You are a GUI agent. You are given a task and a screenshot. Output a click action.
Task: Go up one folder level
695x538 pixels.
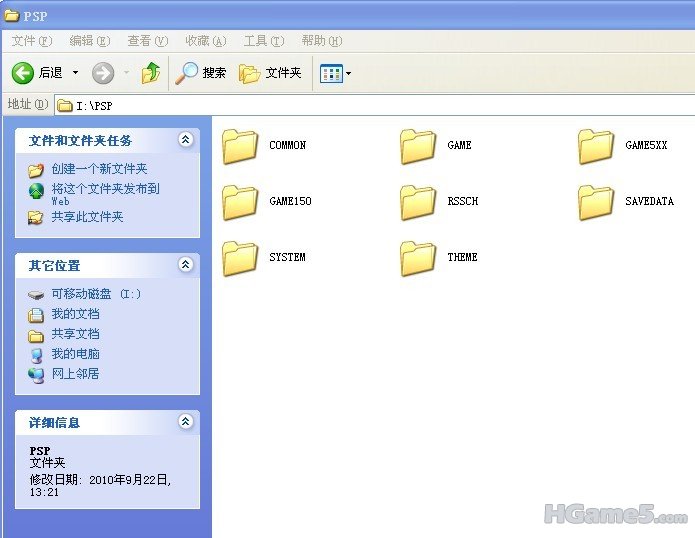[151, 73]
